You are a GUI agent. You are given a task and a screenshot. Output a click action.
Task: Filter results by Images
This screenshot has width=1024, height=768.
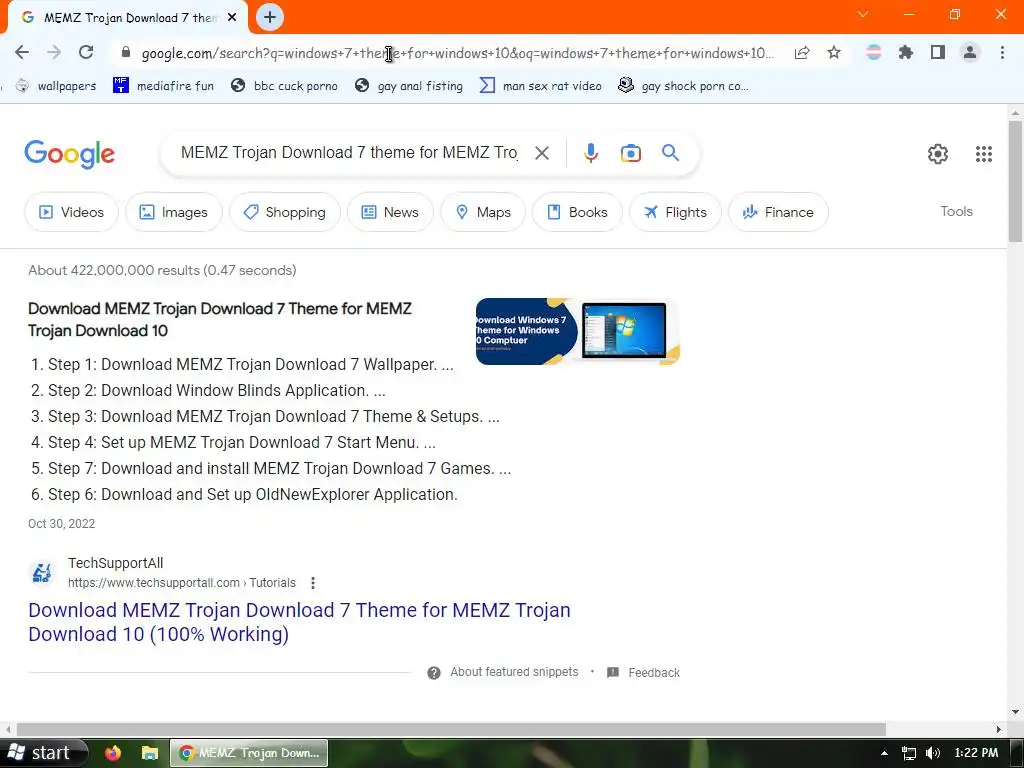pos(174,212)
